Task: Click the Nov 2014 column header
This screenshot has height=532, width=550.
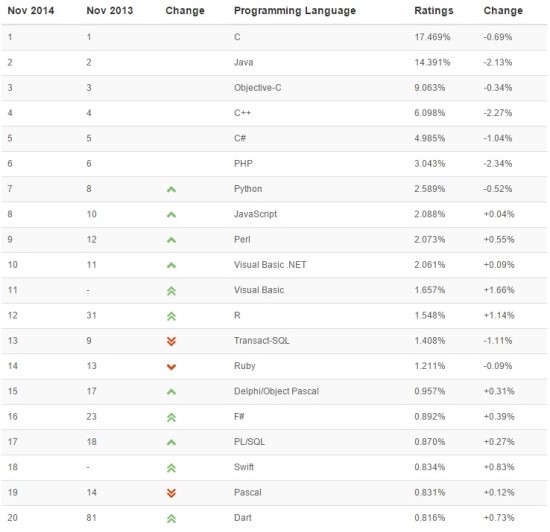Action: coord(31,11)
